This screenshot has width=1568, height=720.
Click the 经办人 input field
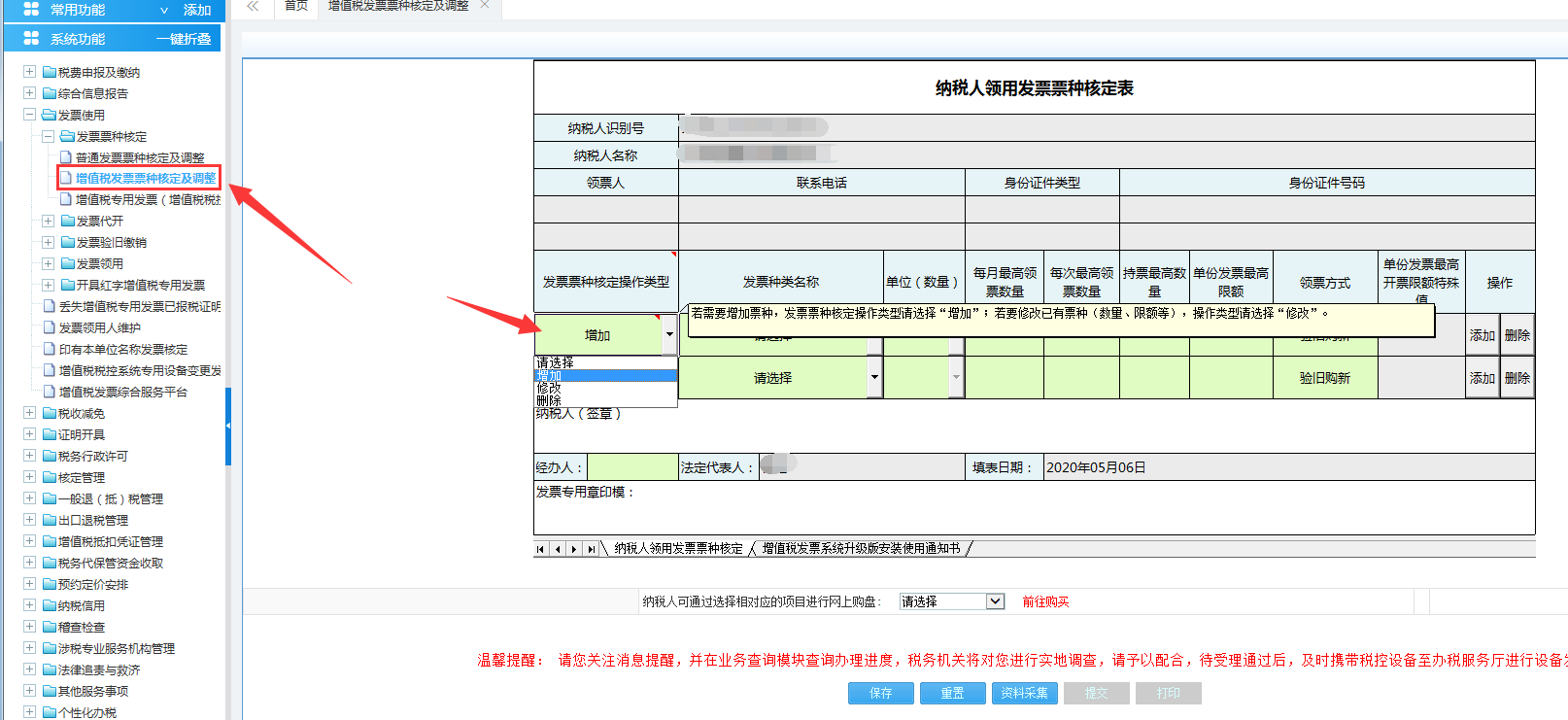pyautogui.click(x=632, y=467)
